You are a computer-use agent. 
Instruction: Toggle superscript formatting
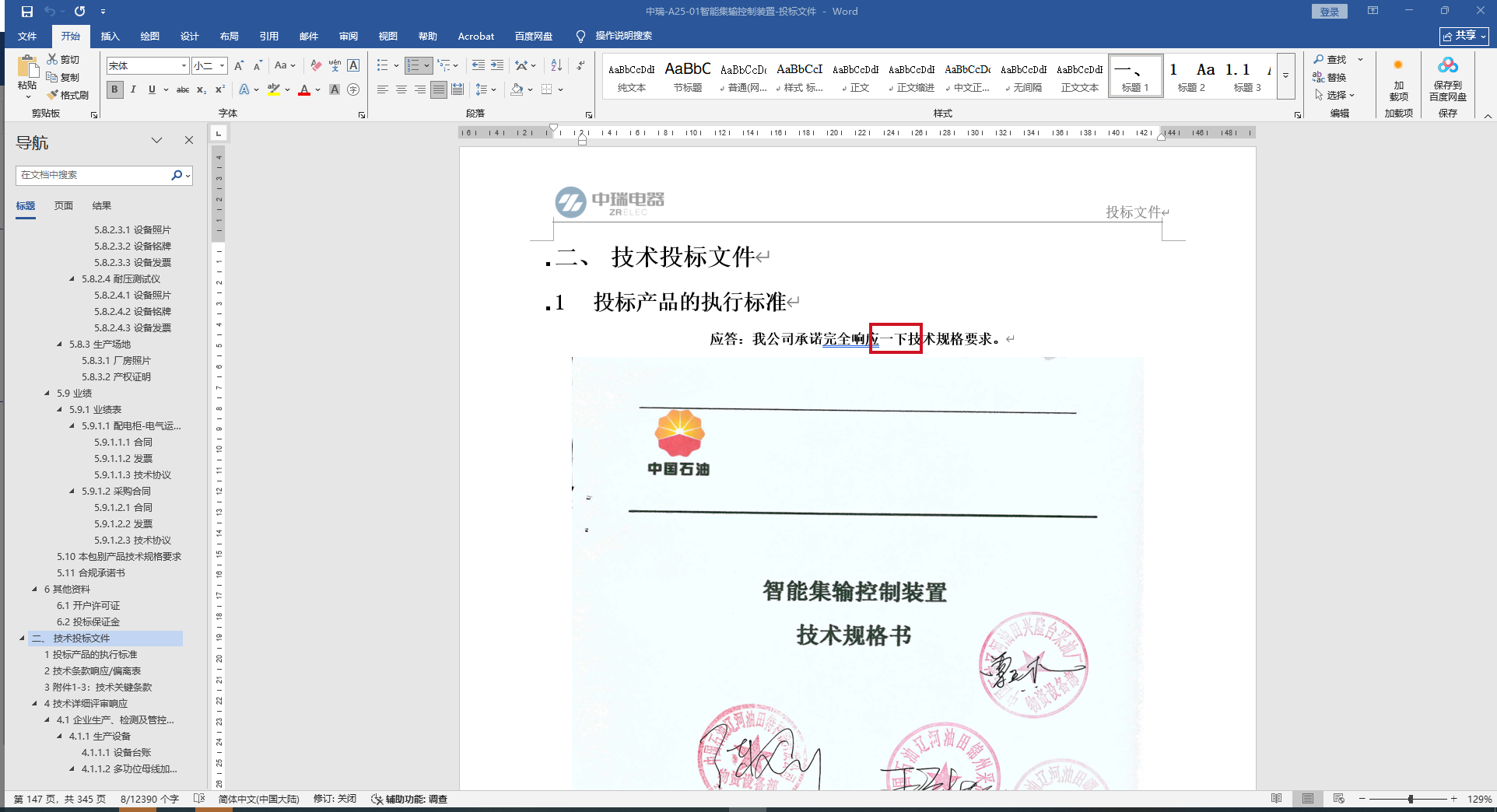pos(220,89)
